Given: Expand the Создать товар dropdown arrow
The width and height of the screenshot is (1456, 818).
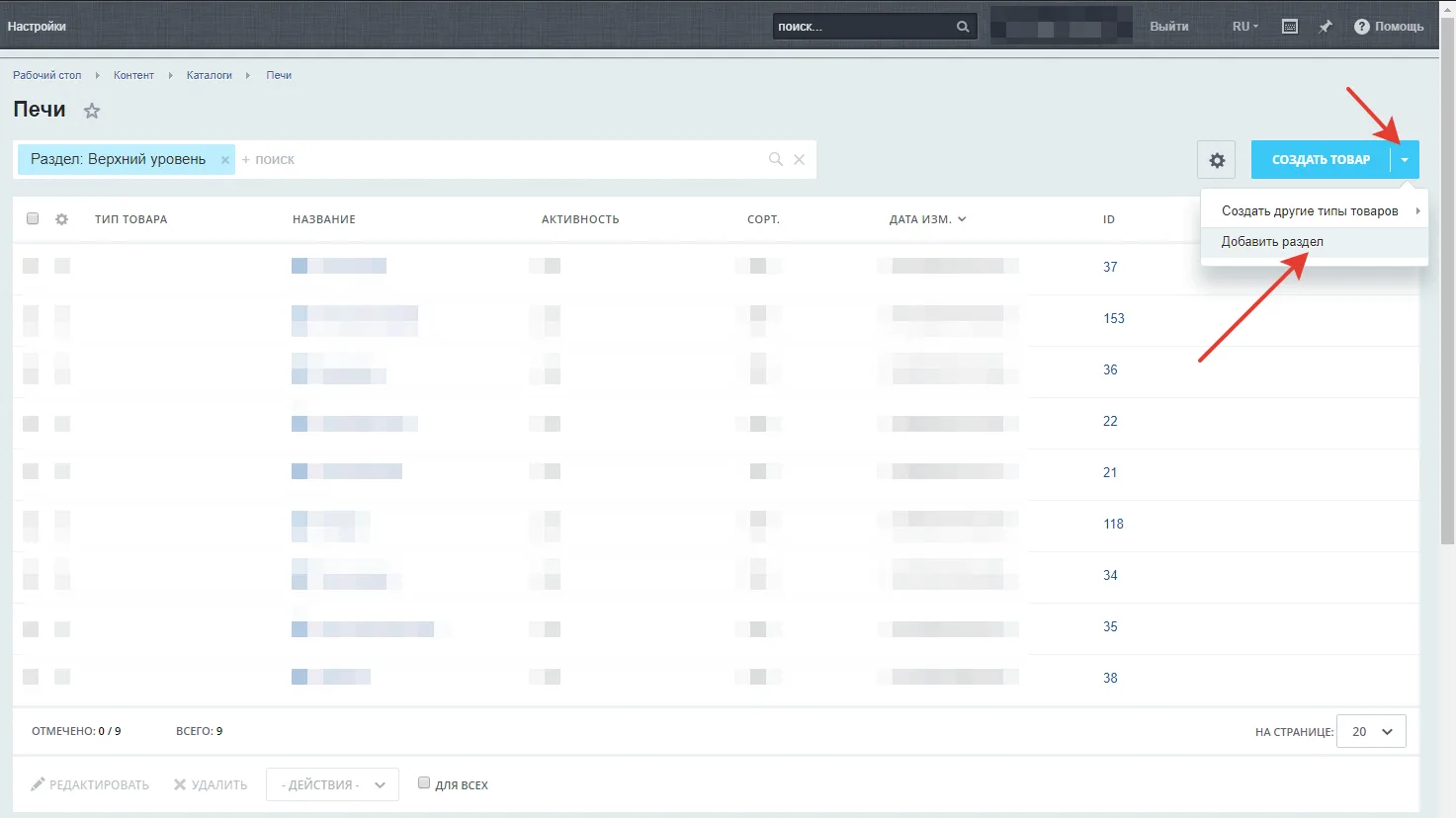Looking at the screenshot, I should point(1405,160).
